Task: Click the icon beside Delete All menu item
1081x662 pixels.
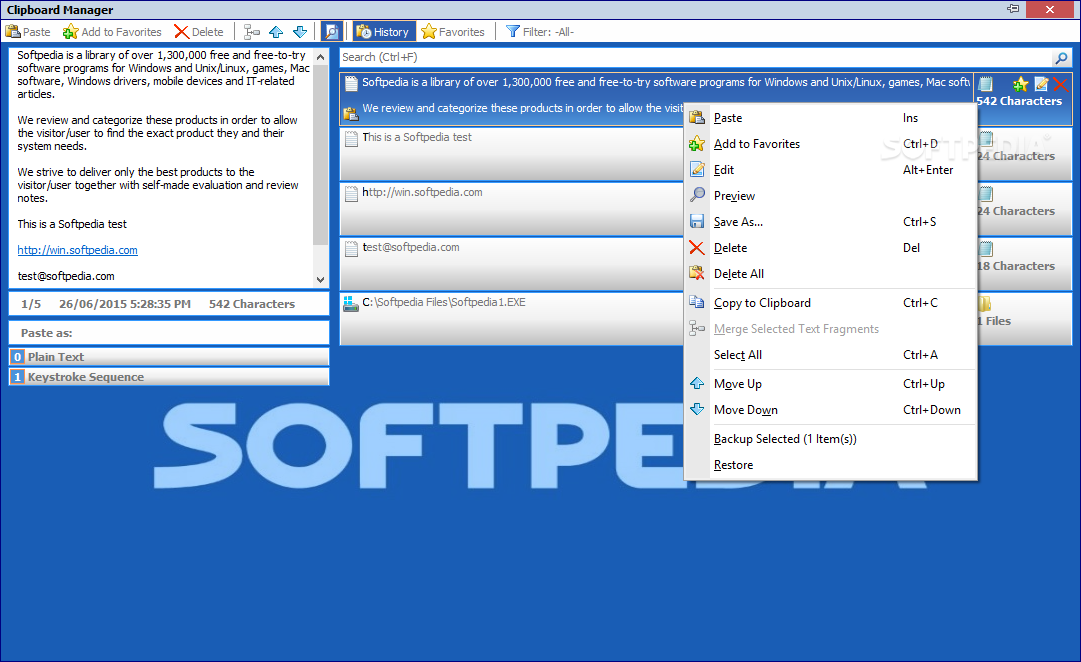Action: click(x=697, y=274)
